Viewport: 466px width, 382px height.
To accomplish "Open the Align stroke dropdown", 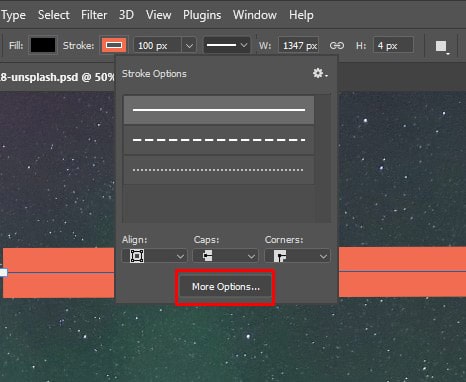I will [154, 256].
